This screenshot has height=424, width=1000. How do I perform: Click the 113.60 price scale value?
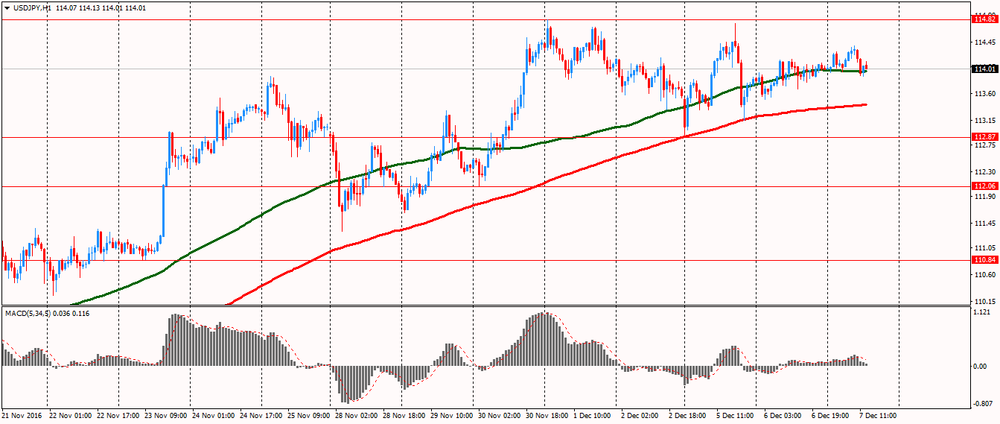coord(983,94)
